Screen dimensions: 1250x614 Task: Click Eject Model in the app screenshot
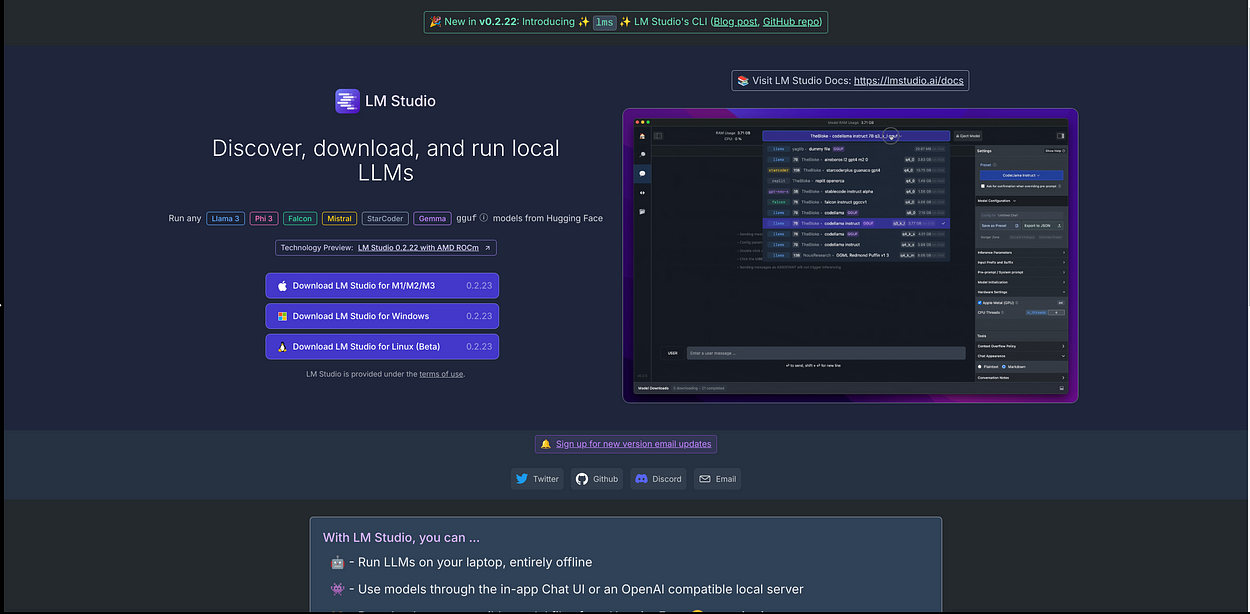(x=968, y=136)
